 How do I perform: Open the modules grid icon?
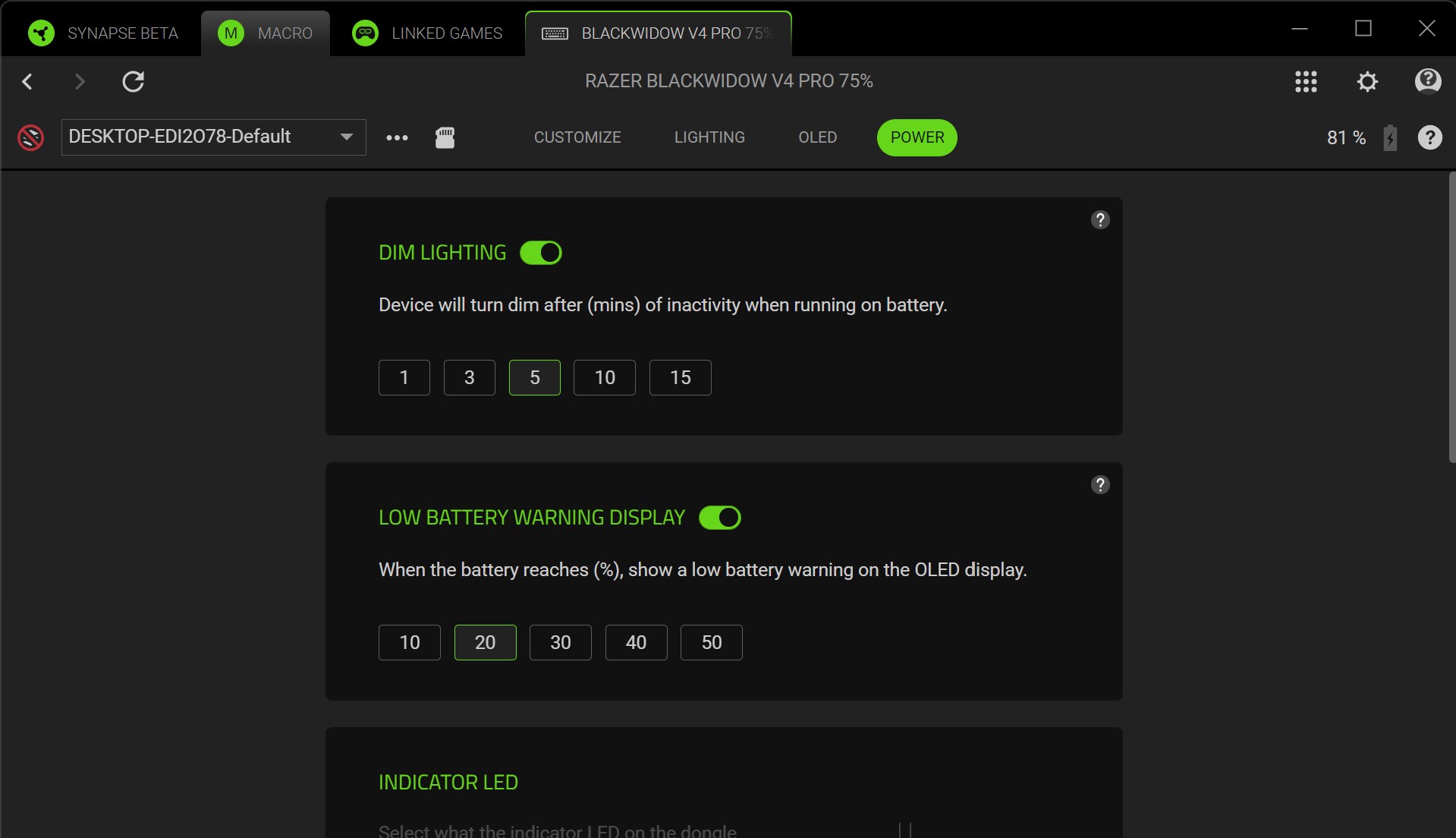click(x=1306, y=81)
